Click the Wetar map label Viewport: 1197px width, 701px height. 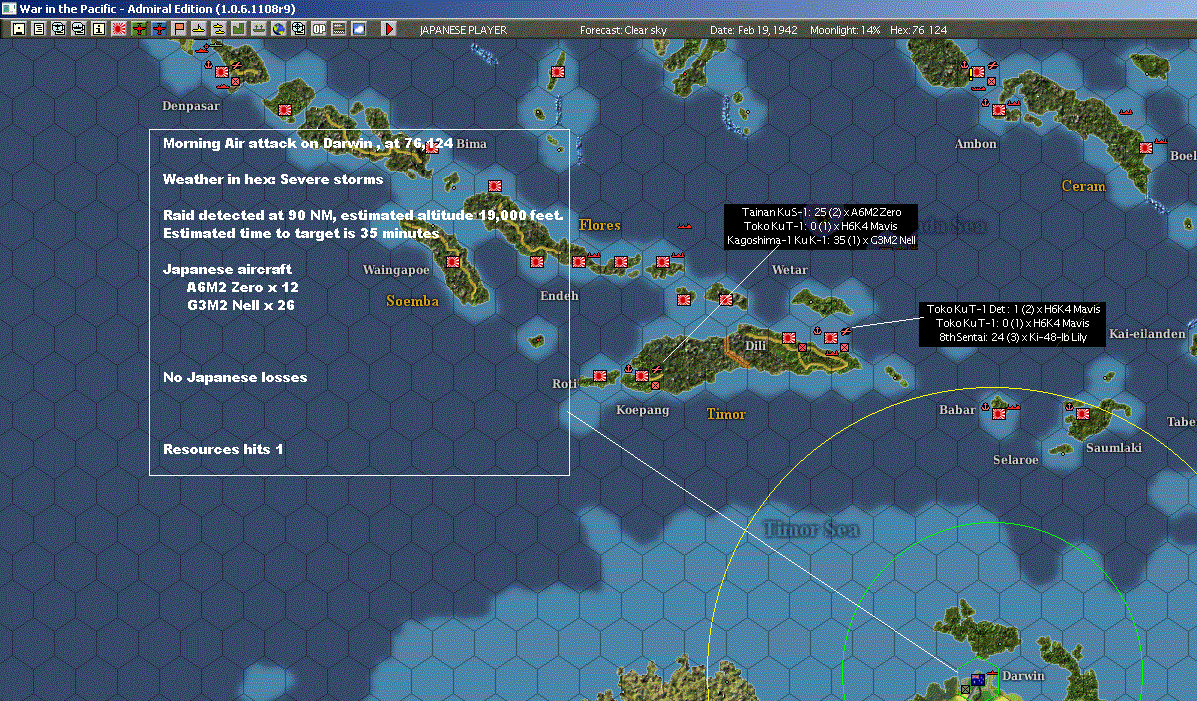pyautogui.click(x=789, y=270)
